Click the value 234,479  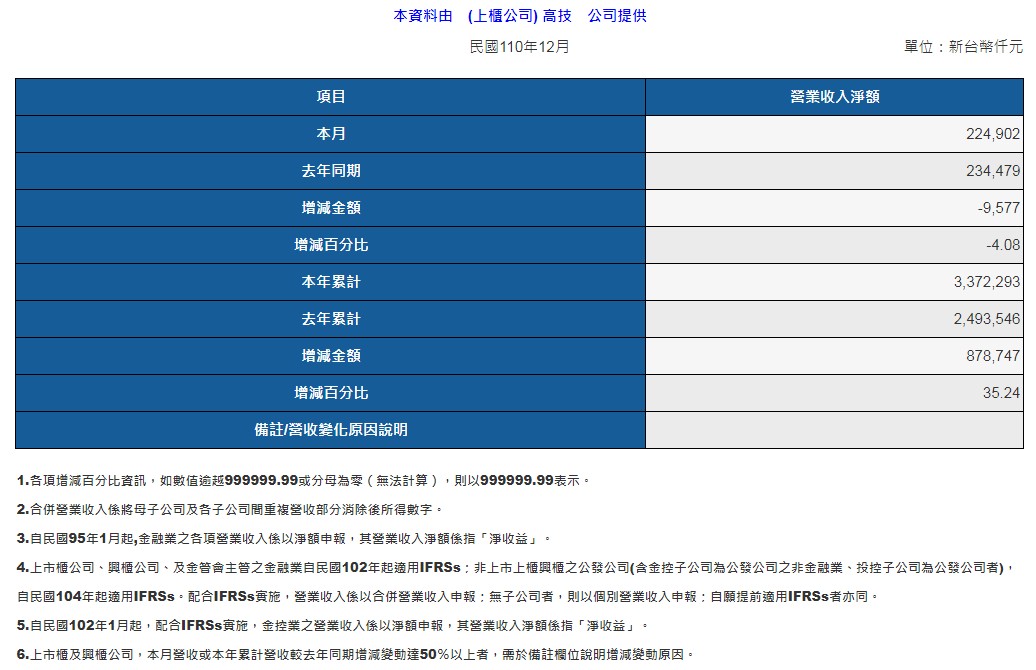coord(992,171)
